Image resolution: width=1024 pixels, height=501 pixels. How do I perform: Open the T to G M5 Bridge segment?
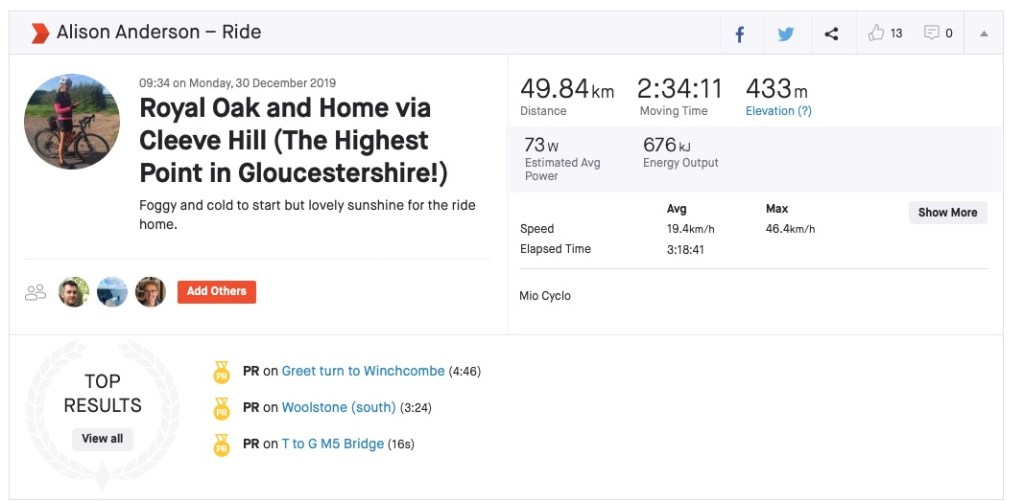tap(333, 444)
